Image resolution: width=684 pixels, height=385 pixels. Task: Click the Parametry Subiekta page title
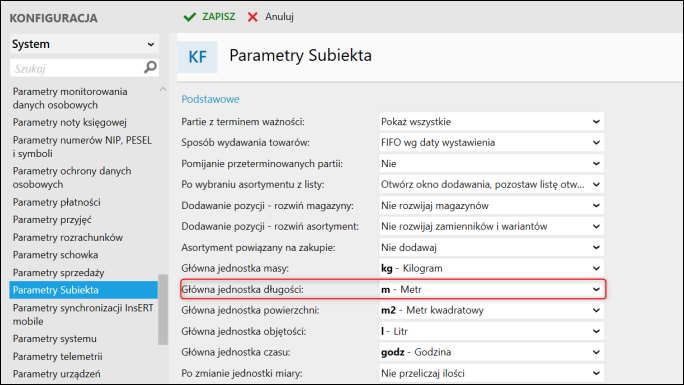click(x=301, y=55)
